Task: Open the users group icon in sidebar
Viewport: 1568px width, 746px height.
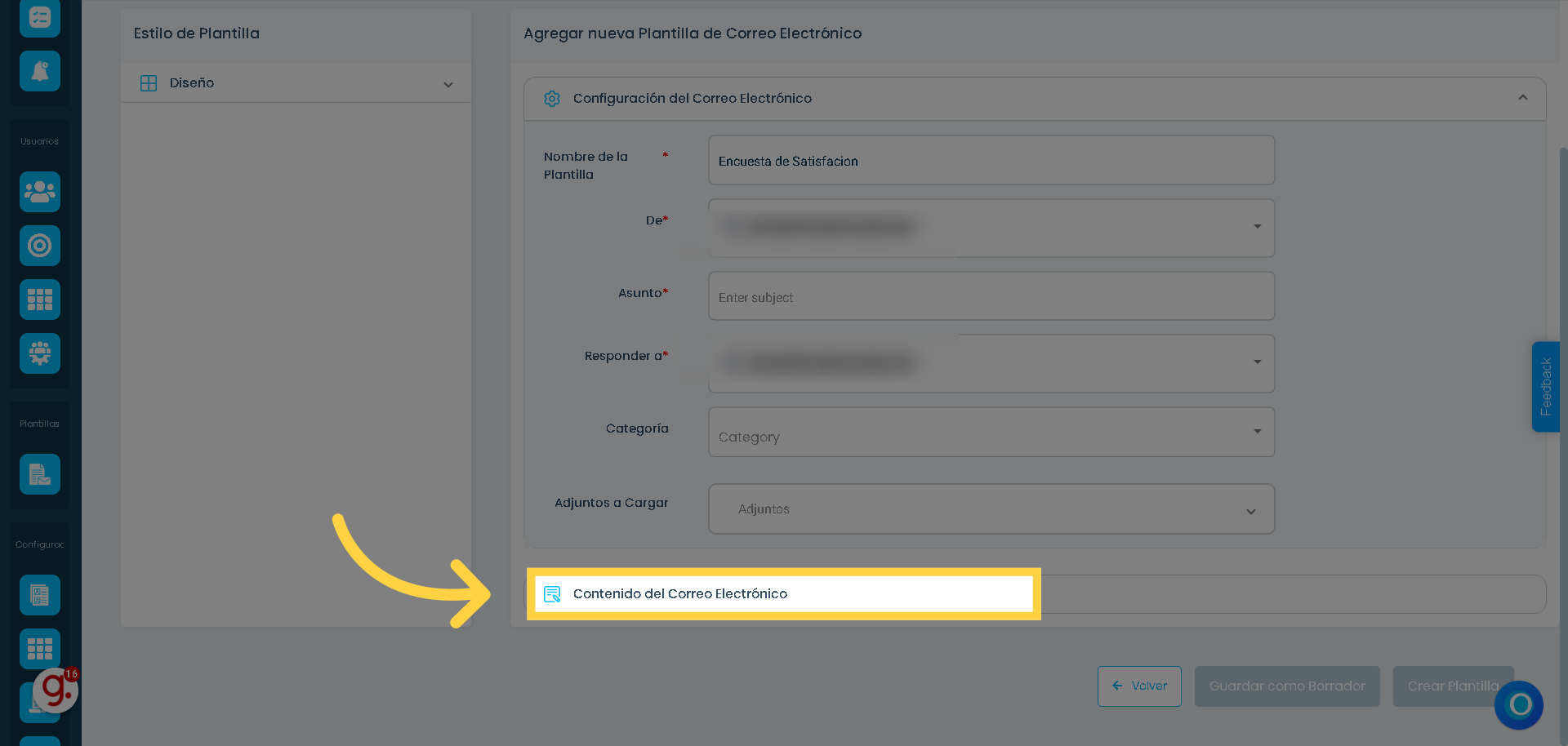Action: pyautogui.click(x=40, y=192)
